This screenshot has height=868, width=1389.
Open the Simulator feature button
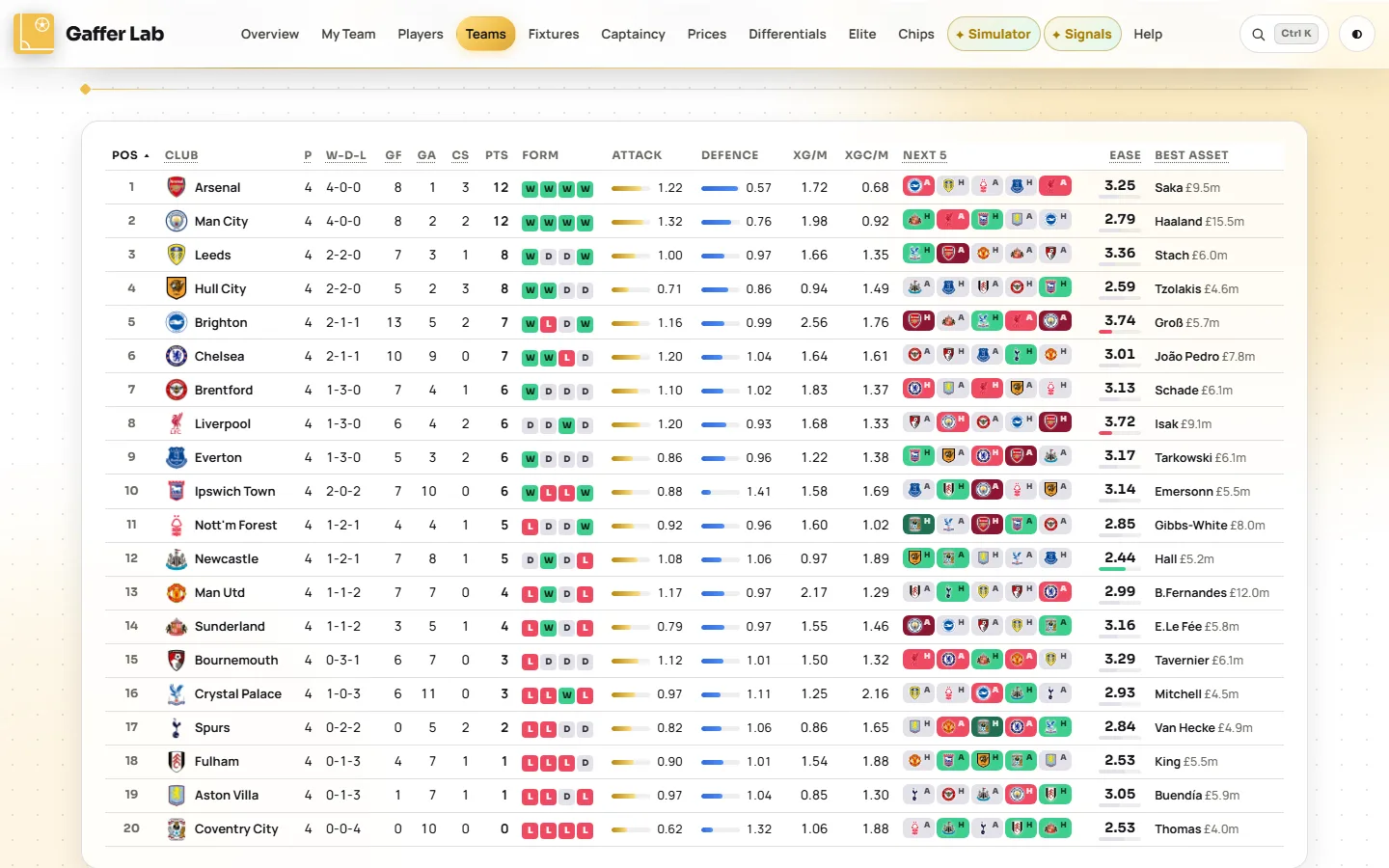(994, 34)
